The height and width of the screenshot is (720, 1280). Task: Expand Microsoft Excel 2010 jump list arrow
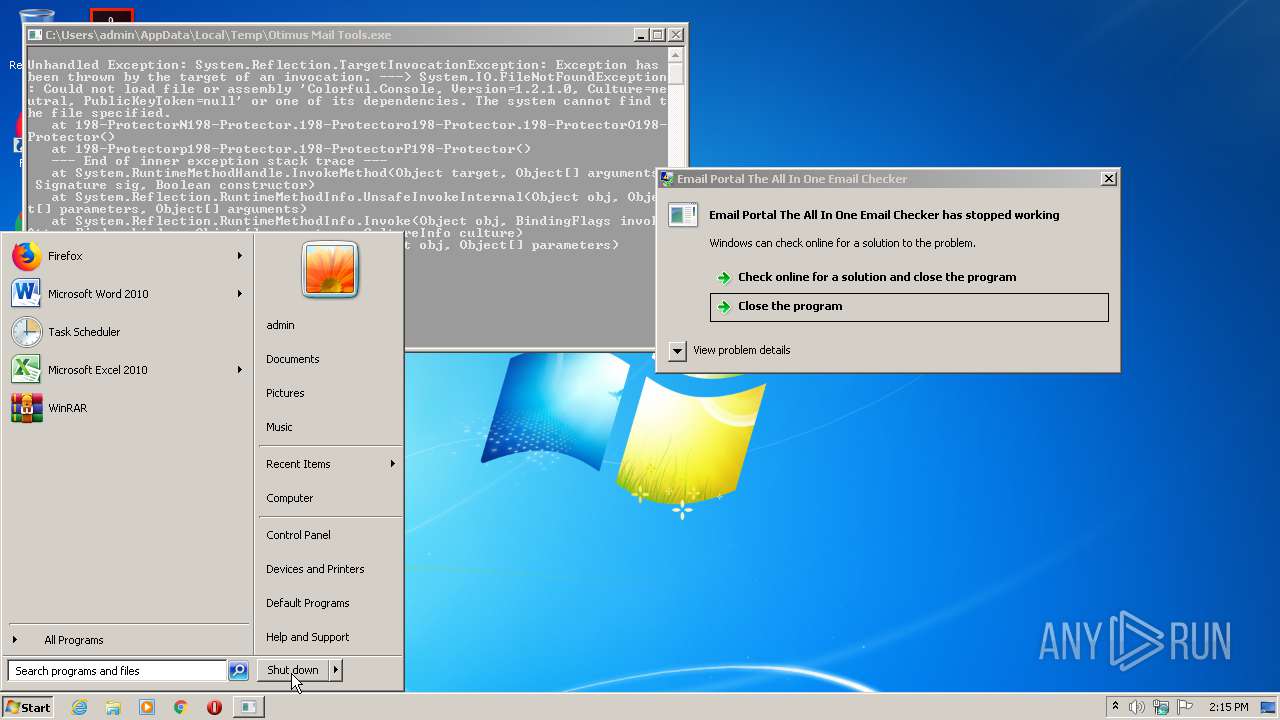(239, 370)
